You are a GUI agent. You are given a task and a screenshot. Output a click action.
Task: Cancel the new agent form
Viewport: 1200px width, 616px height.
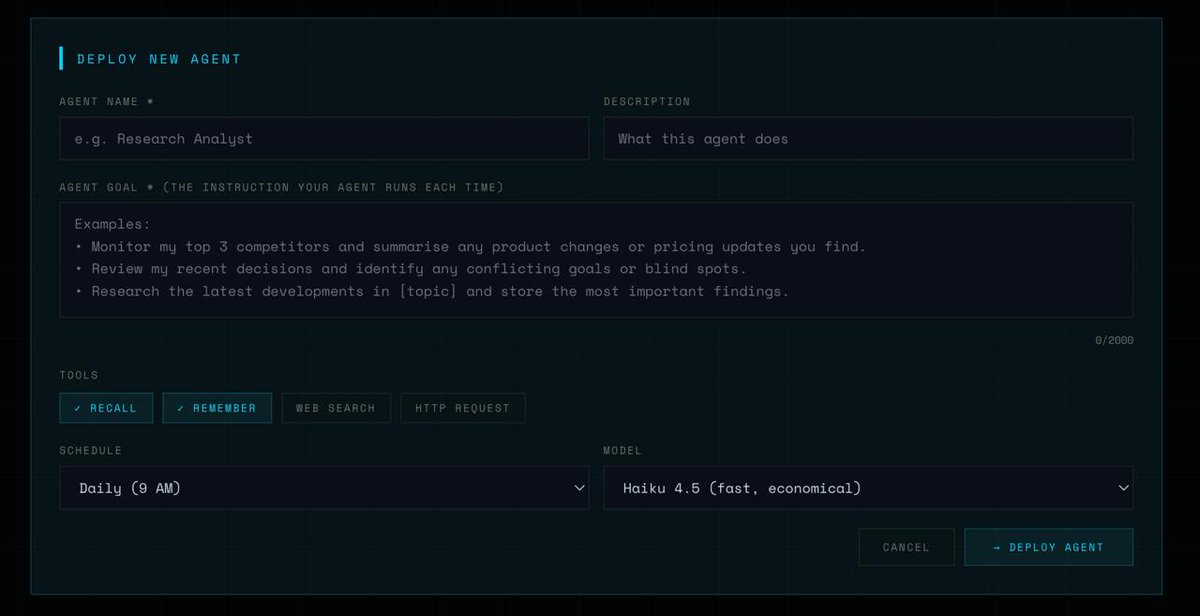pos(906,547)
